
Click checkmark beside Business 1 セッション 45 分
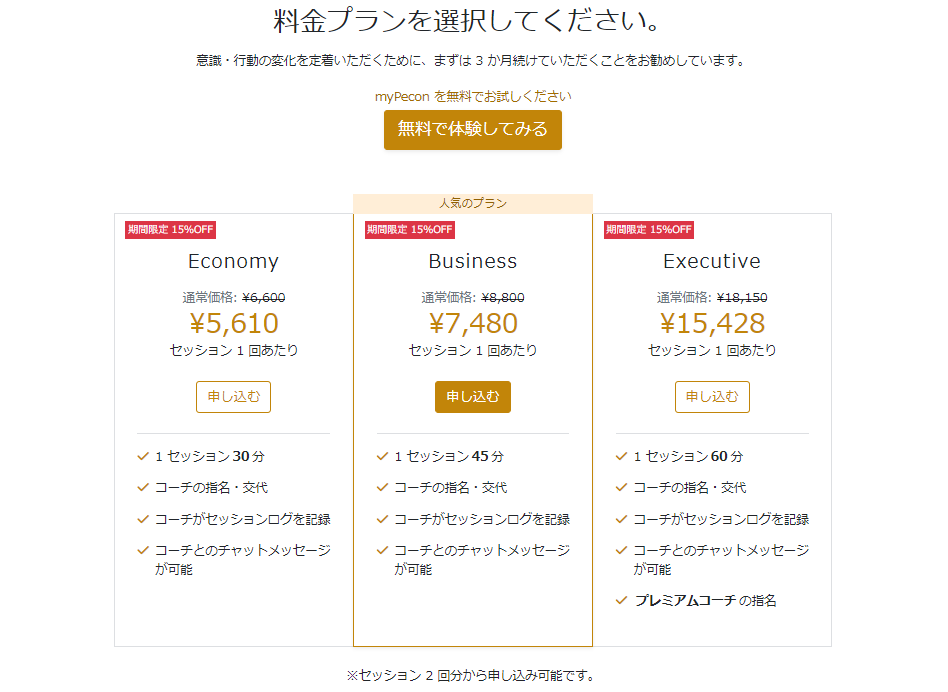pos(382,456)
